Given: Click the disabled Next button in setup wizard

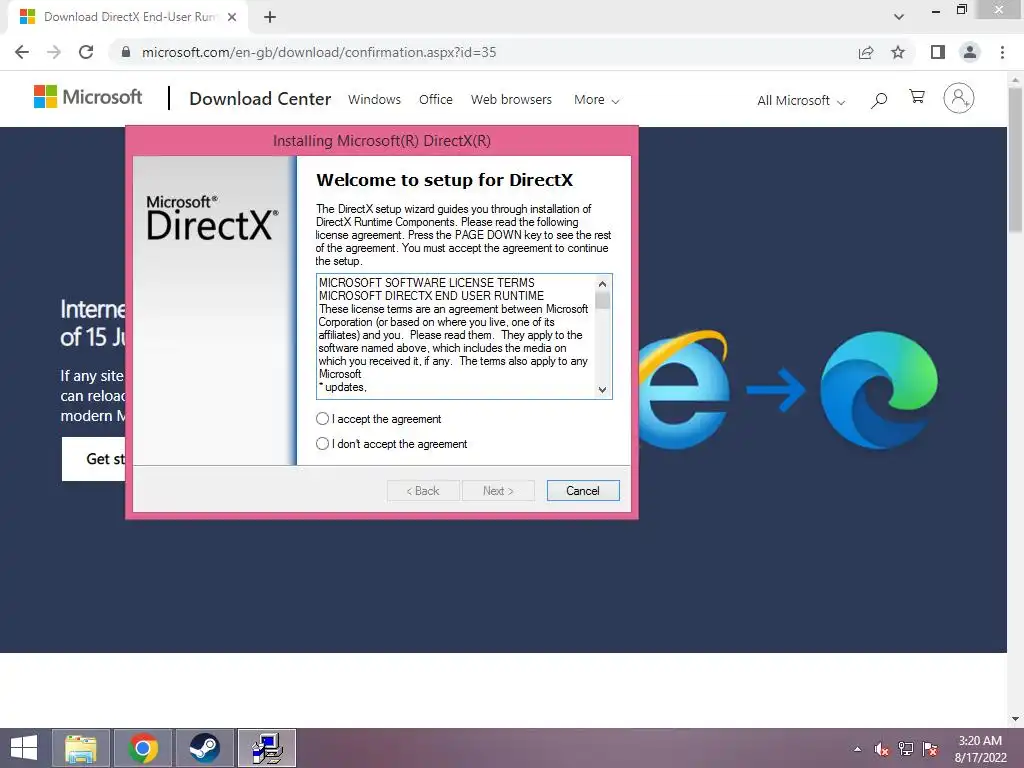Looking at the screenshot, I should pyautogui.click(x=498, y=491).
